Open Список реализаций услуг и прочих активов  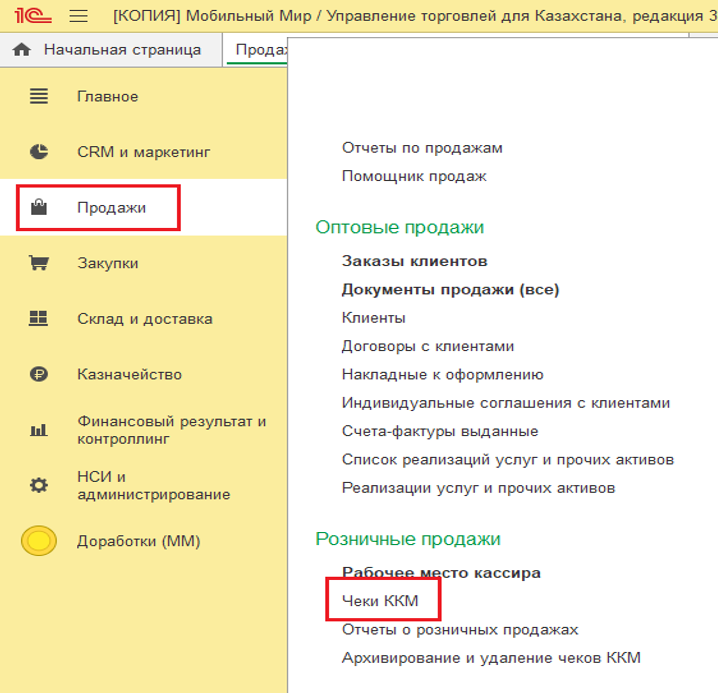click(508, 460)
